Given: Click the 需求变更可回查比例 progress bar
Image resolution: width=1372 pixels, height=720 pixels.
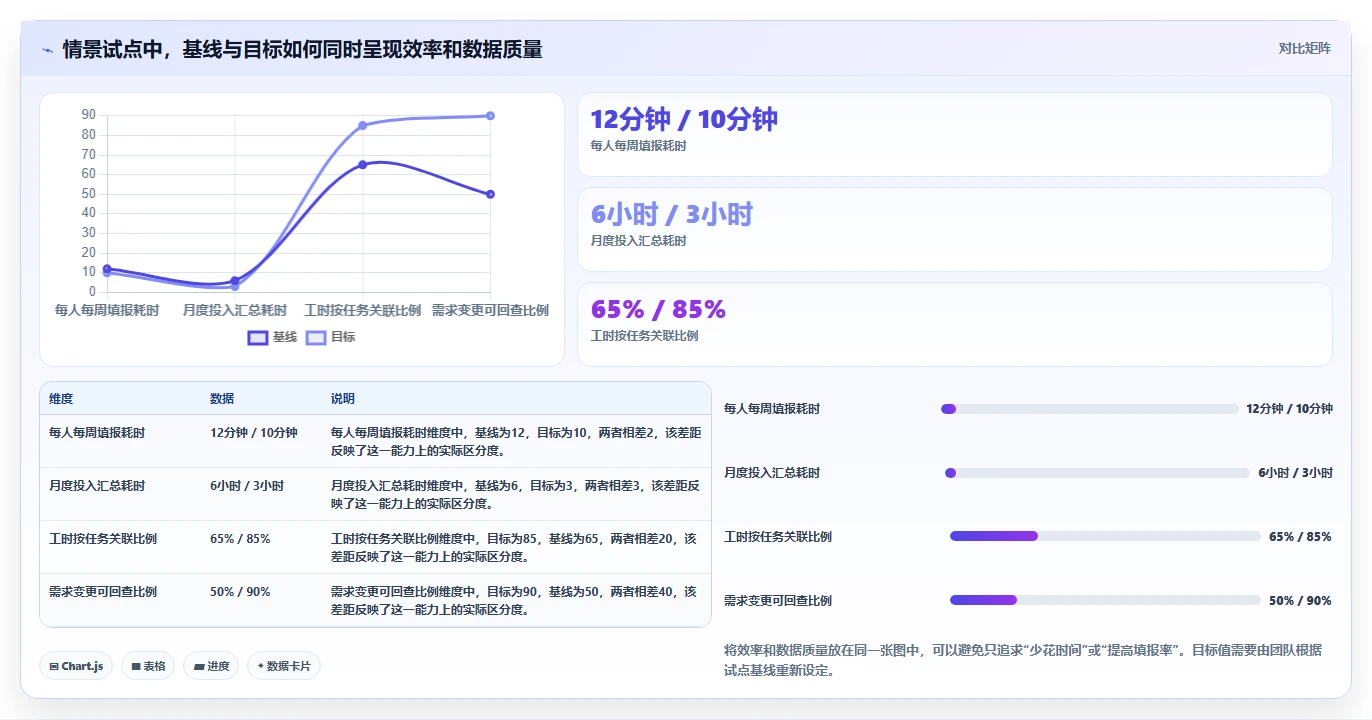Looking at the screenshot, I should pos(1105,600).
